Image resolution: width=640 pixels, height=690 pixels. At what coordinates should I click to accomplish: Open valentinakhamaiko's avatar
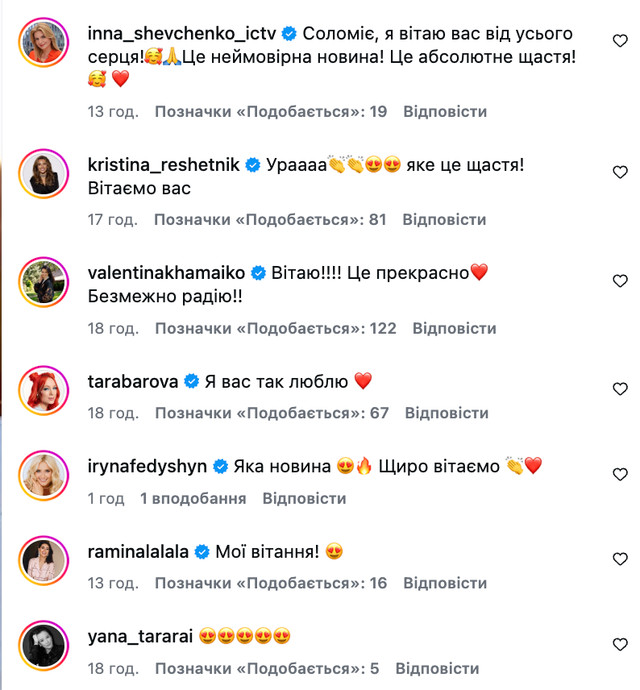tap(42, 281)
